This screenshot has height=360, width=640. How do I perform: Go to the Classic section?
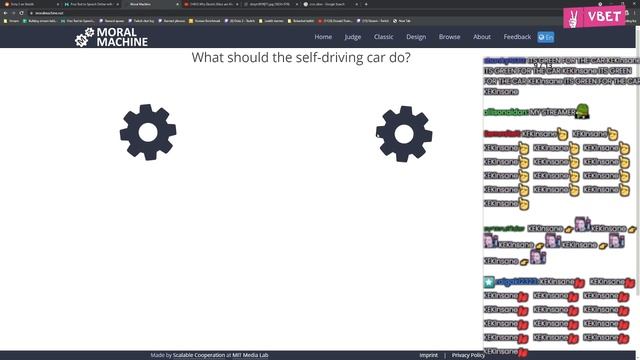384,37
